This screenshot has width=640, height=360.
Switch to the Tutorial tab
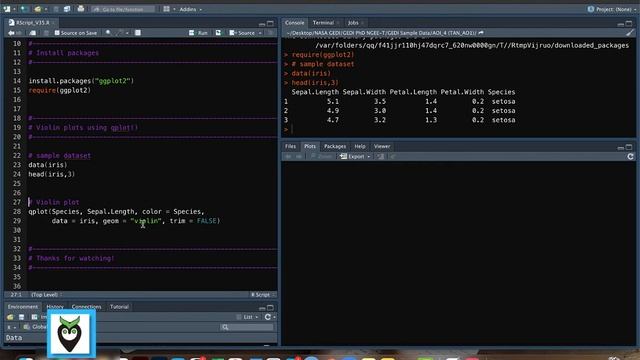tap(119, 307)
